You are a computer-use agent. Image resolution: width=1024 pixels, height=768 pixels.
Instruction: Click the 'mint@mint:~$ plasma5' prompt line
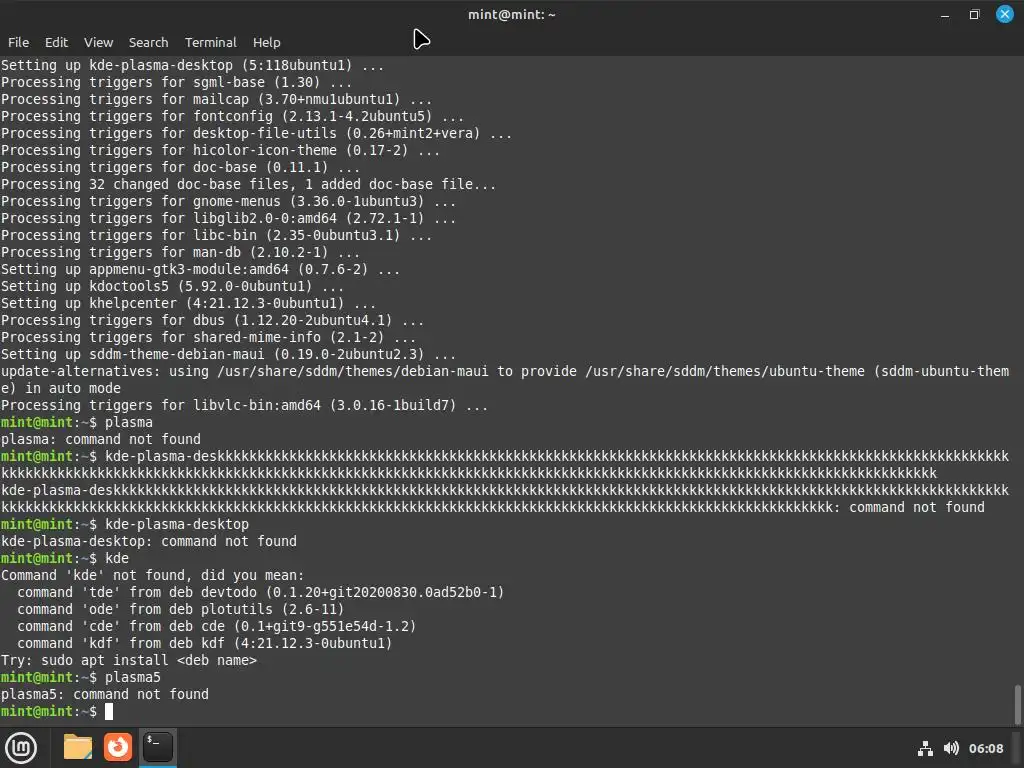80,677
